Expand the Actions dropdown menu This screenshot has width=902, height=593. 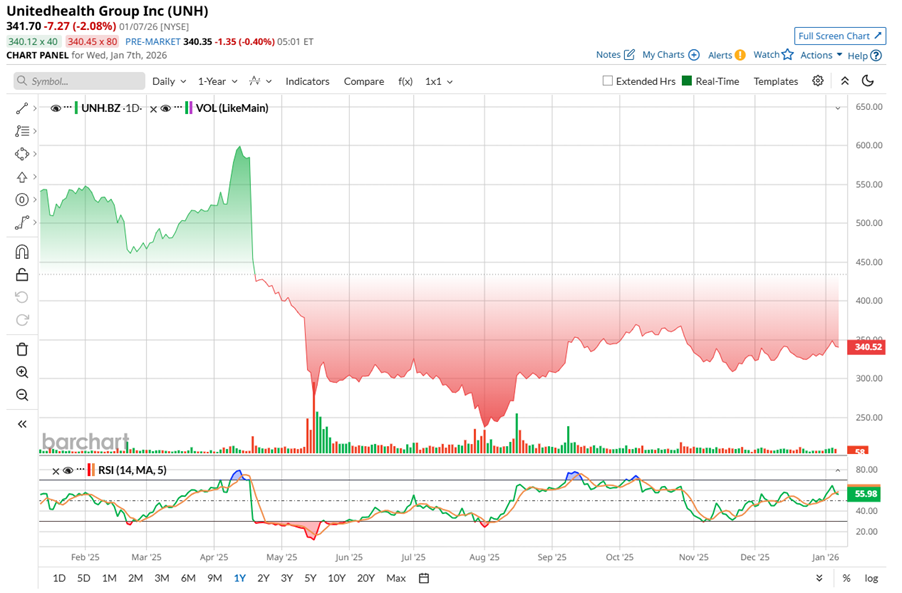point(821,55)
